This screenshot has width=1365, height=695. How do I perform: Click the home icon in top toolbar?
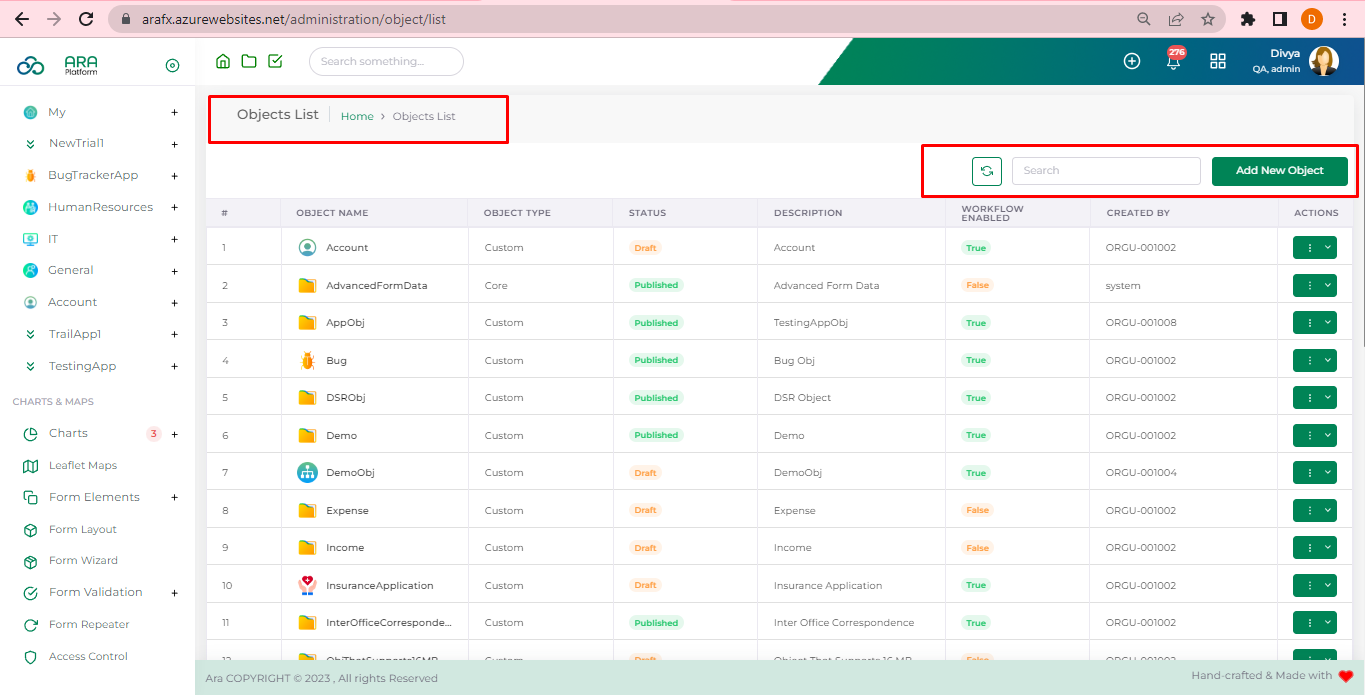click(223, 62)
